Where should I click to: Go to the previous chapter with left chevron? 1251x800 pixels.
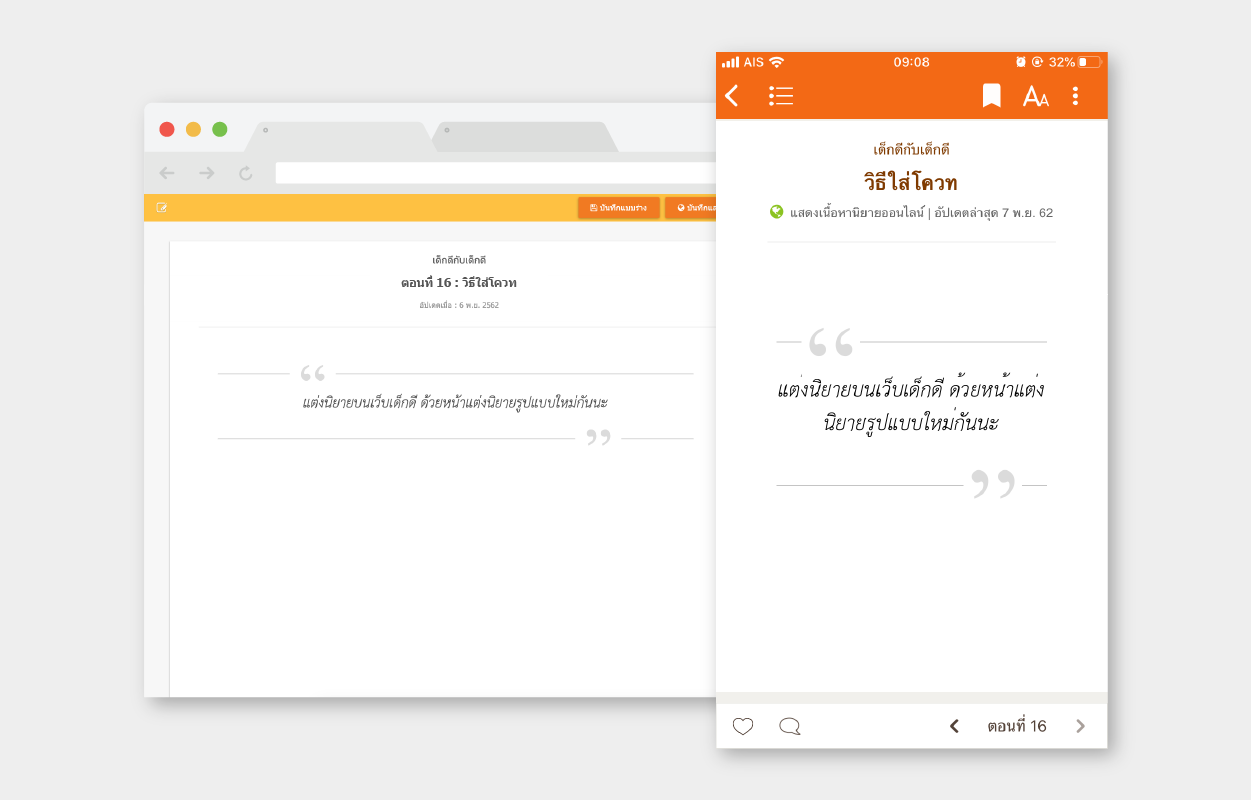pos(954,726)
